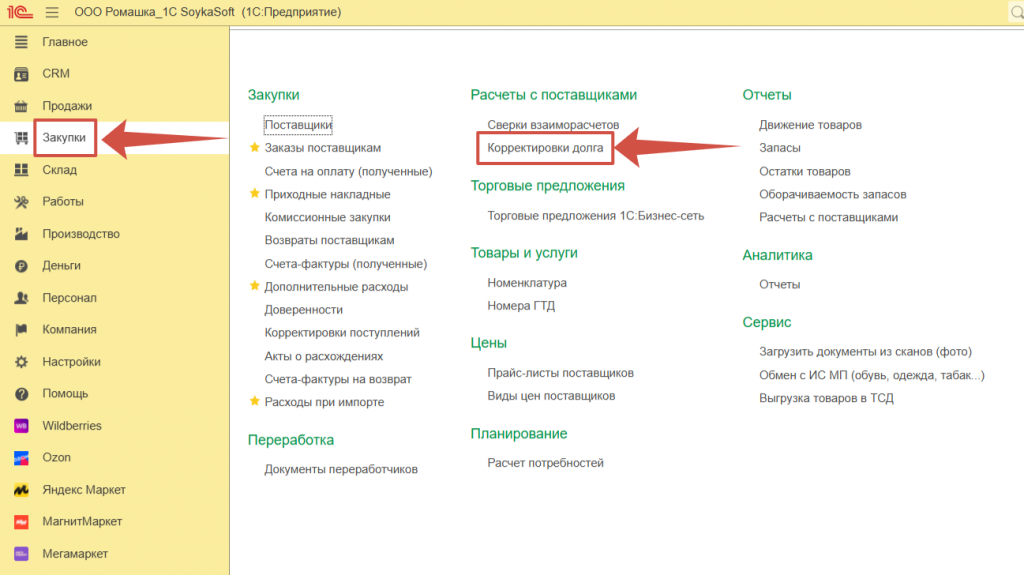Screen dimensions: 1024x575
Task: Click Загрузить документы из сканов (фото)
Action: (865, 351)
